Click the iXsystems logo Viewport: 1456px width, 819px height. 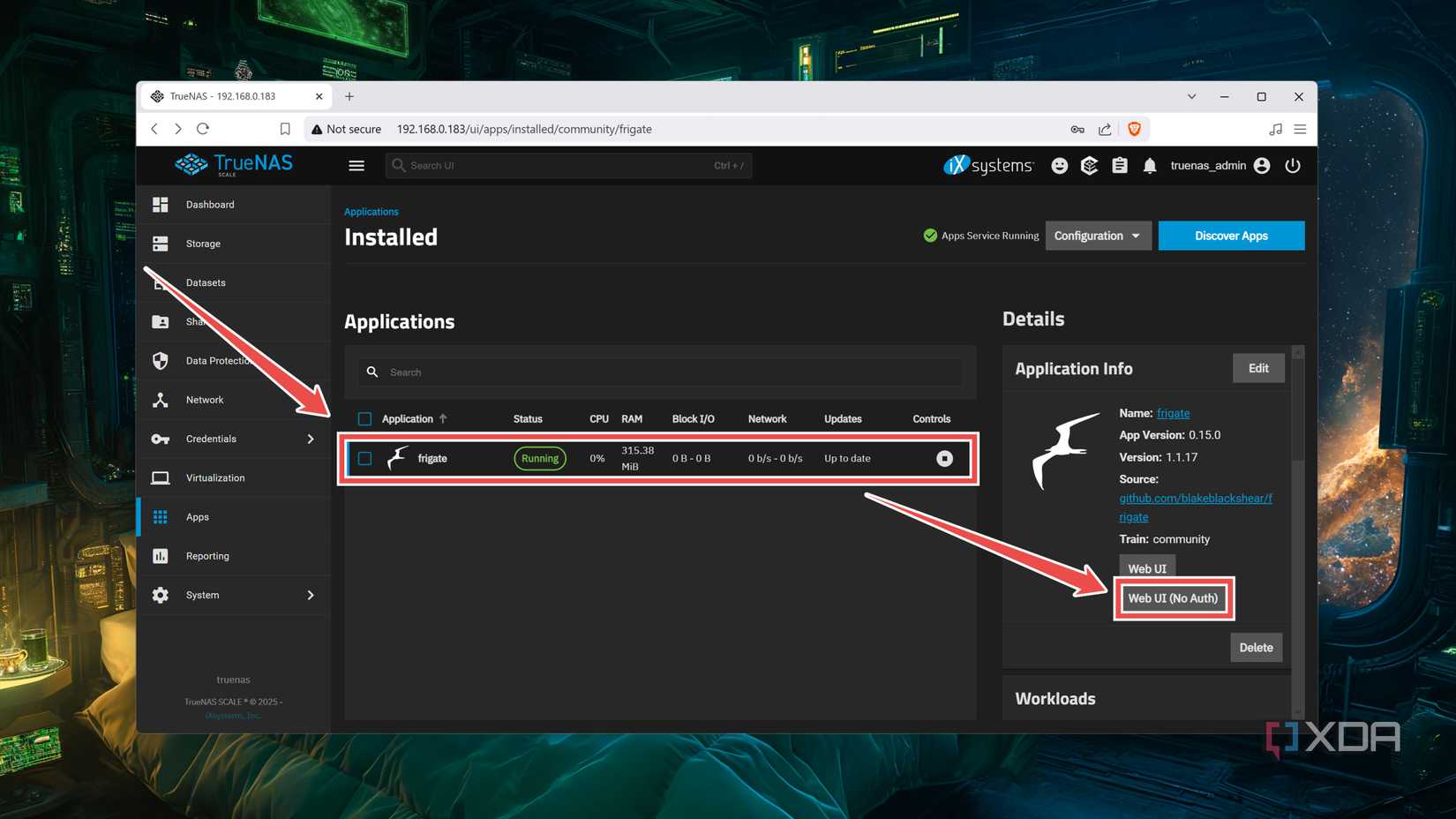[x=988, y=166]
